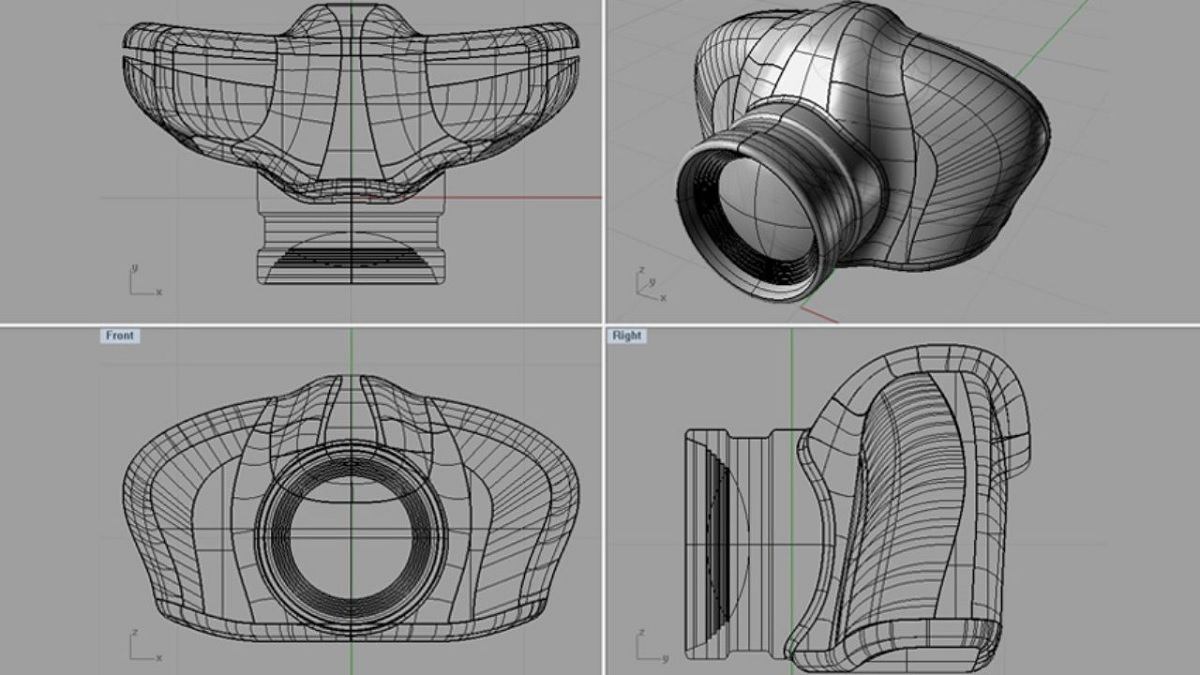This screenshot has width=1200, height=675.
Task: Open the Right viewport title menu
Action: (x=627, y=336)
